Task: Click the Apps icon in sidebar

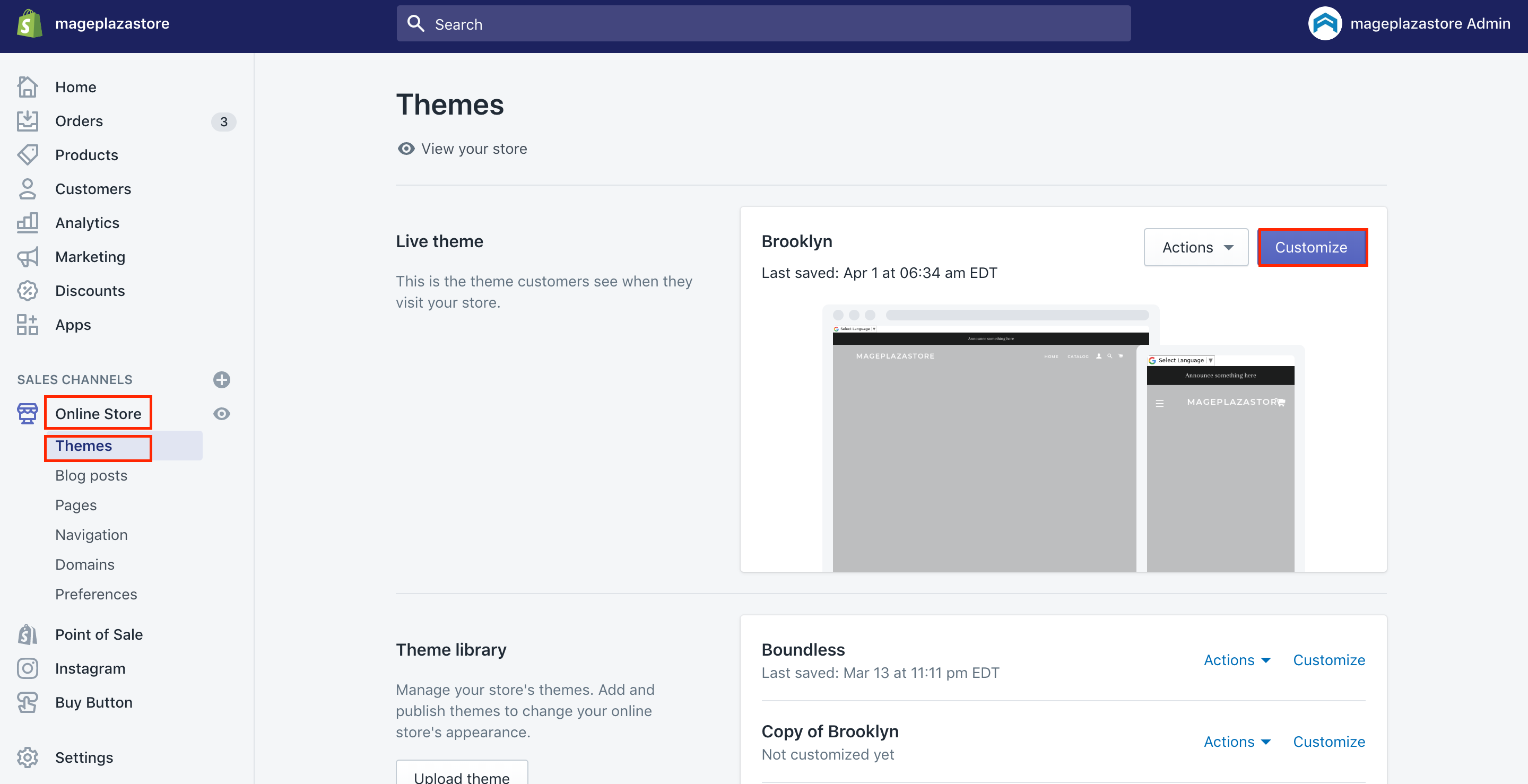Action: tap(27, 323)
